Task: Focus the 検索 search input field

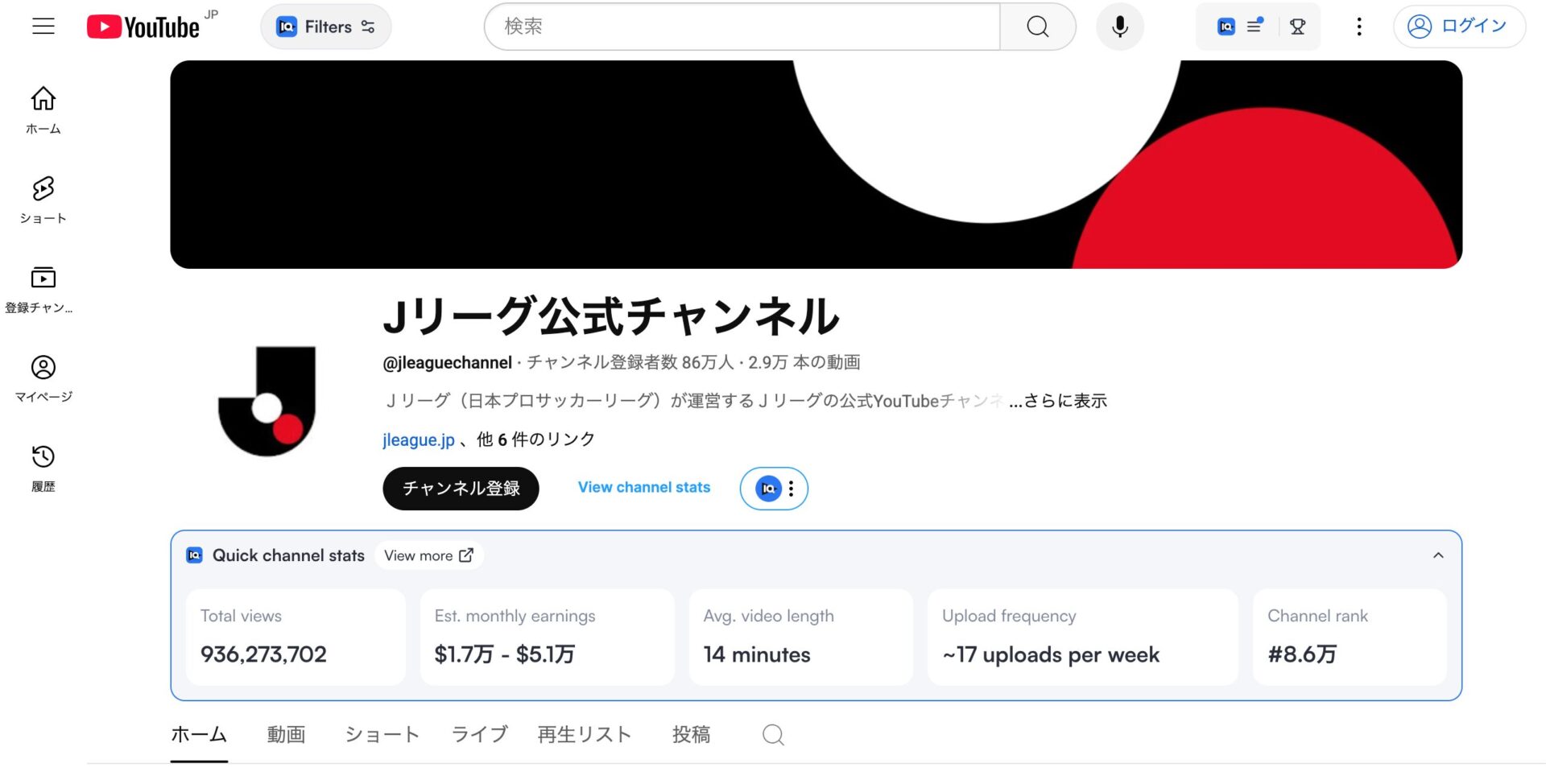Action: [x=742, y=27]
